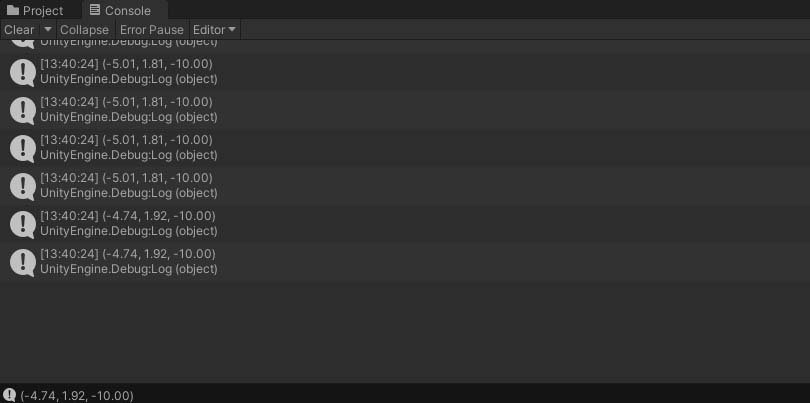
Task: Select second (-5.01, 1.81, -10.00) log entry
Action: [x=126, y=109]
